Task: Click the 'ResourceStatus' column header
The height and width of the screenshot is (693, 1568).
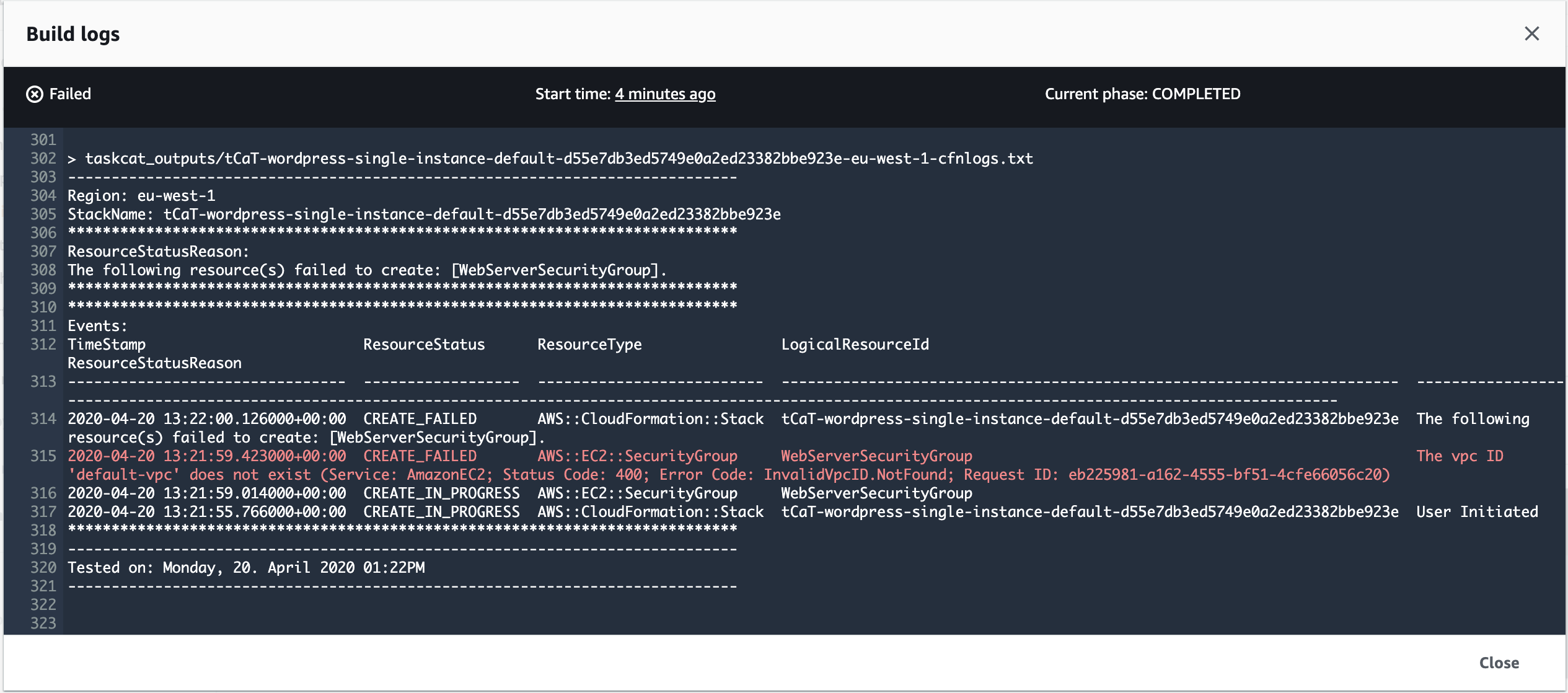Action: point(424,345)
